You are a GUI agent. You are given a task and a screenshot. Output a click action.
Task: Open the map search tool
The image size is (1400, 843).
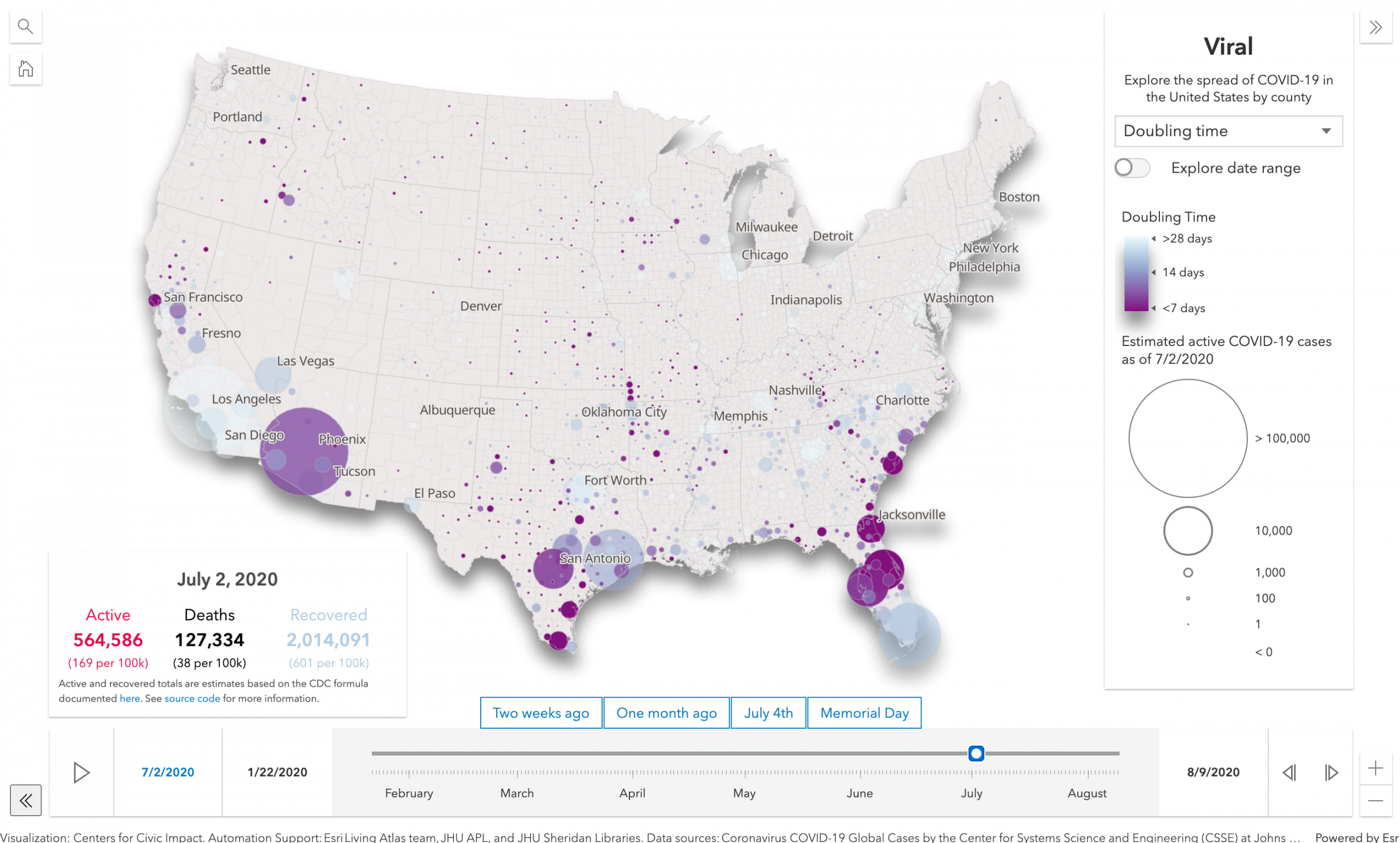tap(25, 26)
